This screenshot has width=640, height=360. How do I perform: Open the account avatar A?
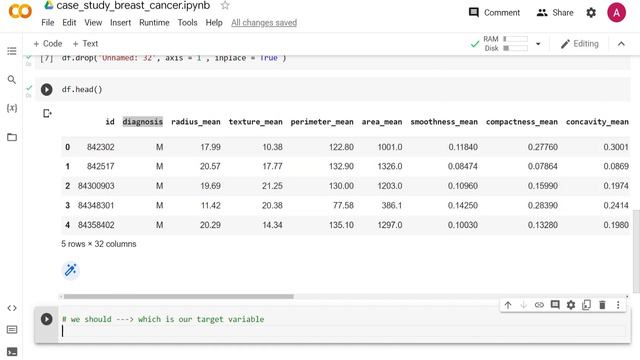click(x=616, y=13)
